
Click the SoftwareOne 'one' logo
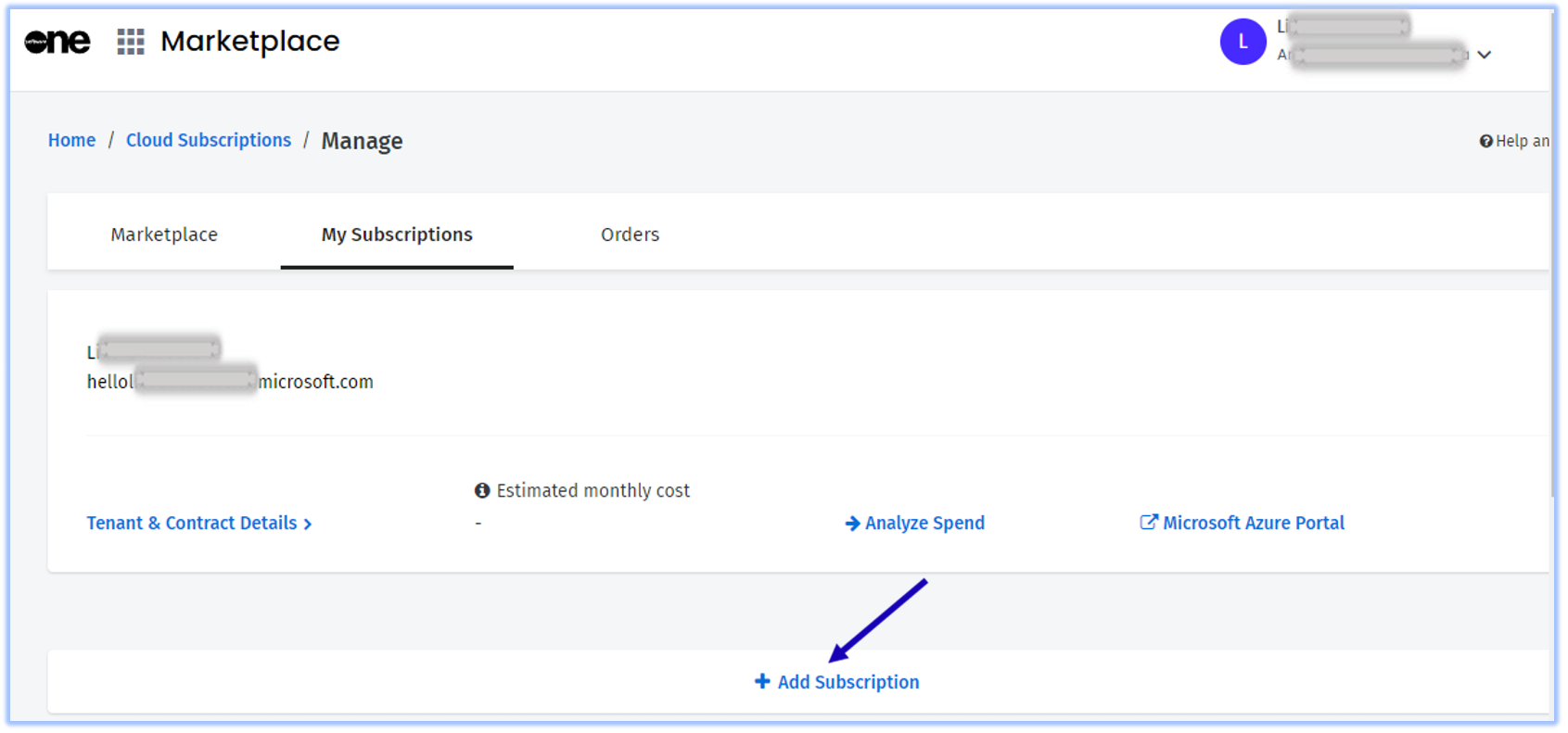57,42
